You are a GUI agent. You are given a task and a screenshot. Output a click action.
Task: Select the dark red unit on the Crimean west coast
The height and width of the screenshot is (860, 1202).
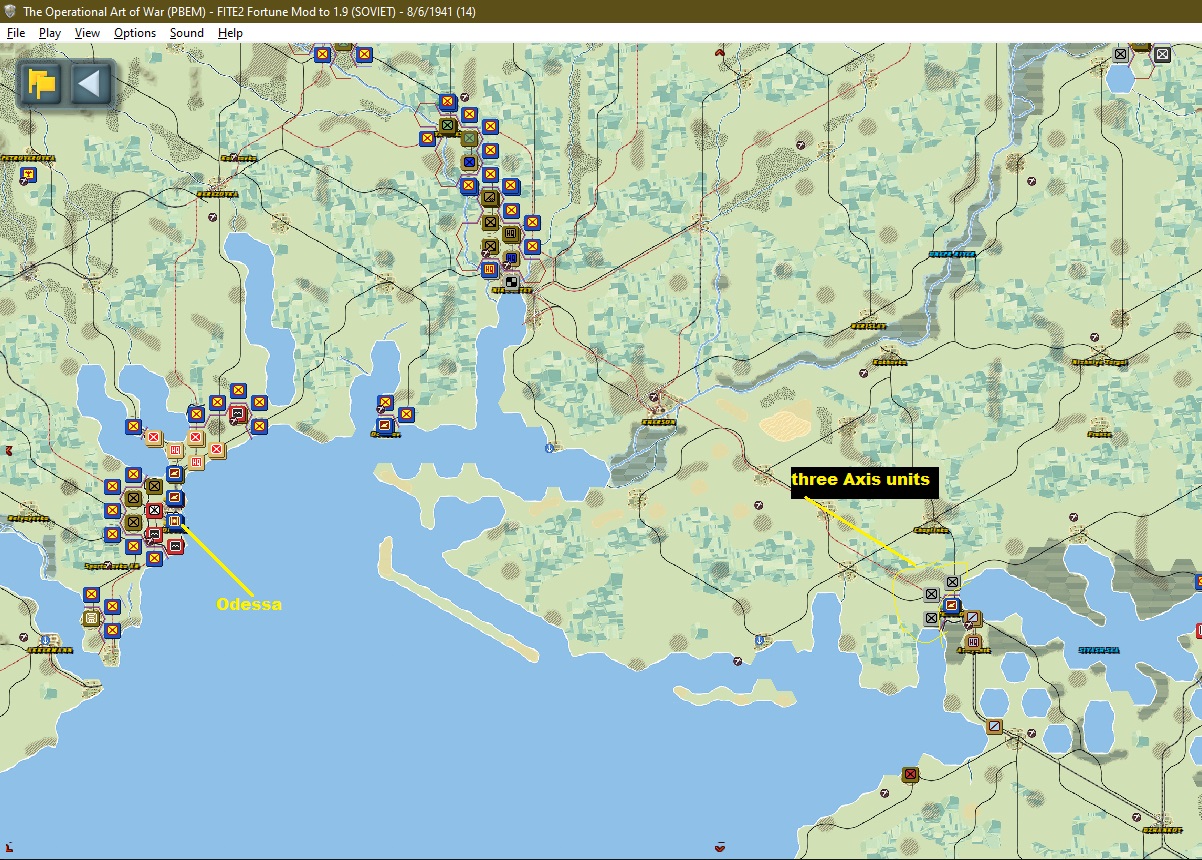[x=910, y=774]
